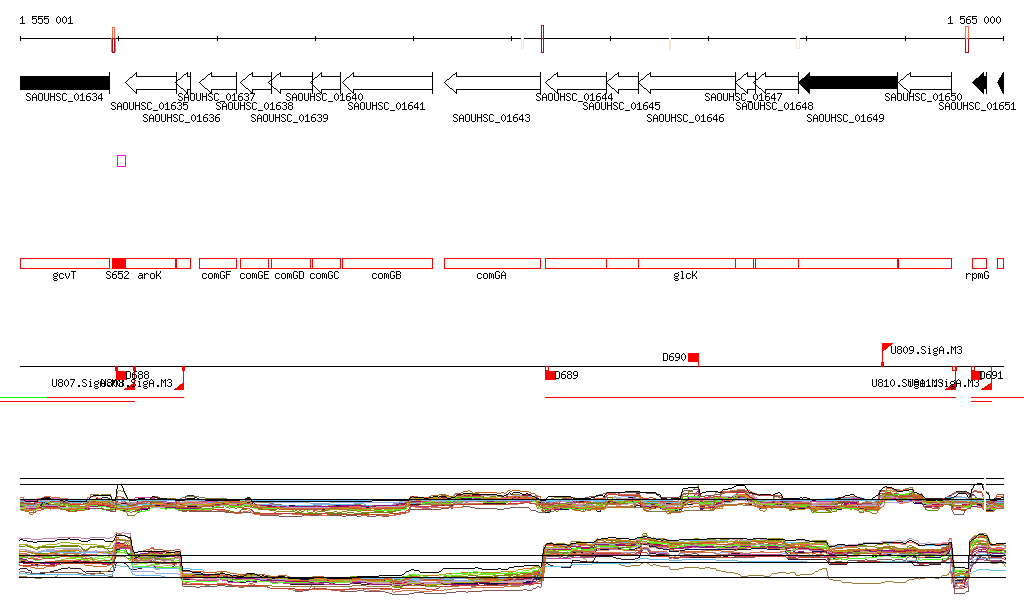Click the start coordinate label 1 555 001
The image size is (1024, 611).
tap(46, 20)
